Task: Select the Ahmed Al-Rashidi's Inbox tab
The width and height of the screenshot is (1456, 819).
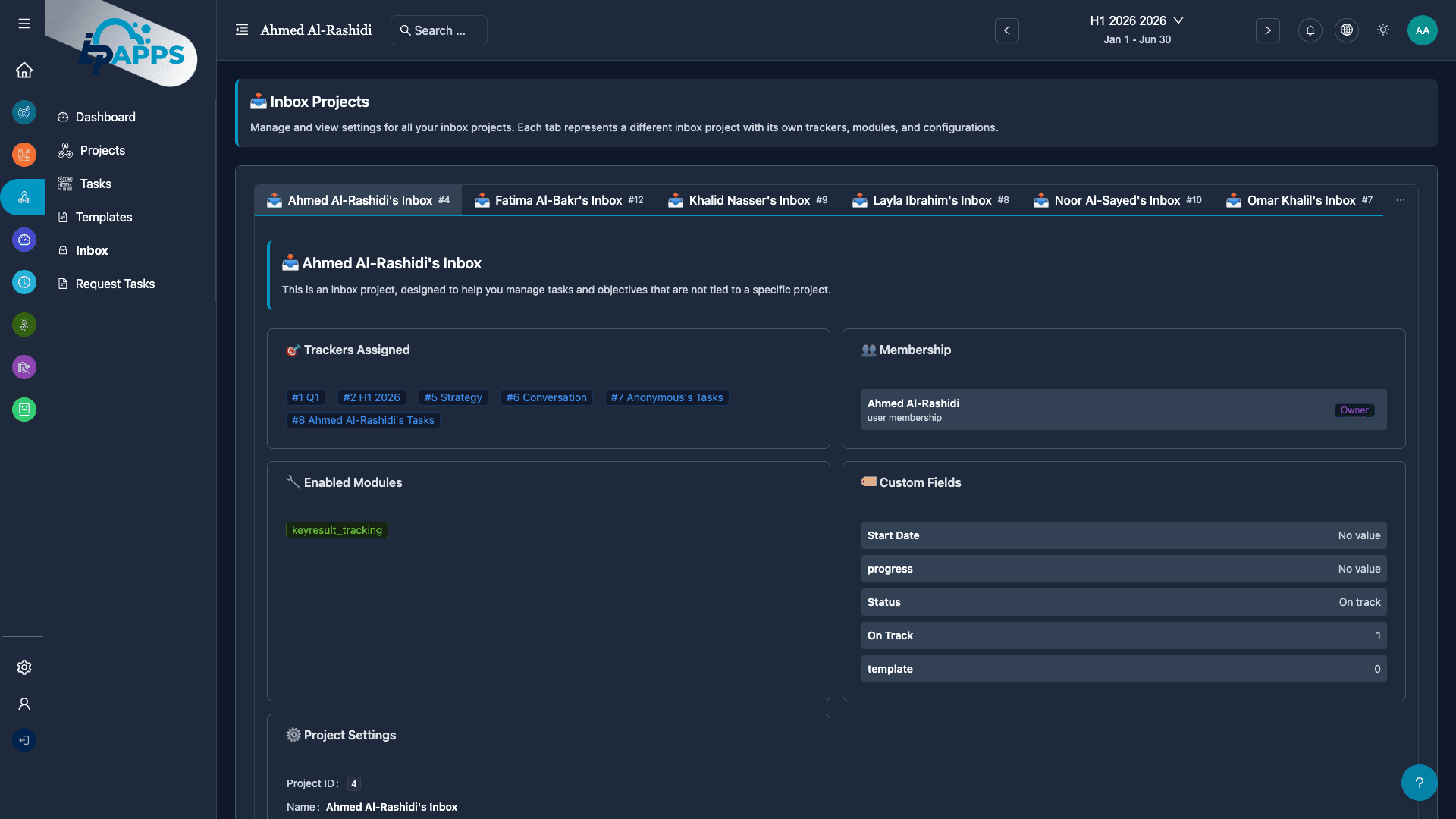Action: click(x=358, y=200)
